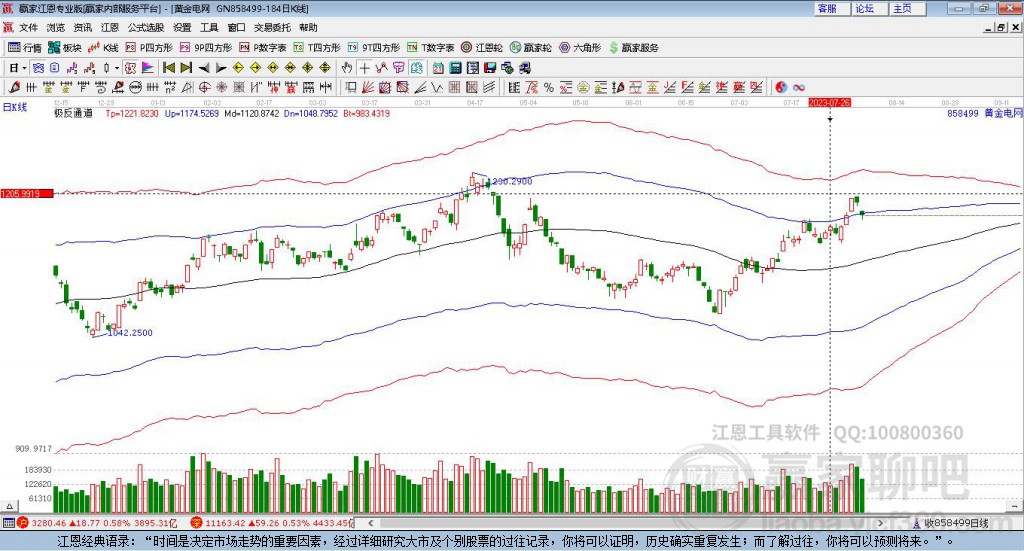Select the percent % retracement tool
Image resolution: width=1024 pixels, height=551 pixels.
pos(549,87)
